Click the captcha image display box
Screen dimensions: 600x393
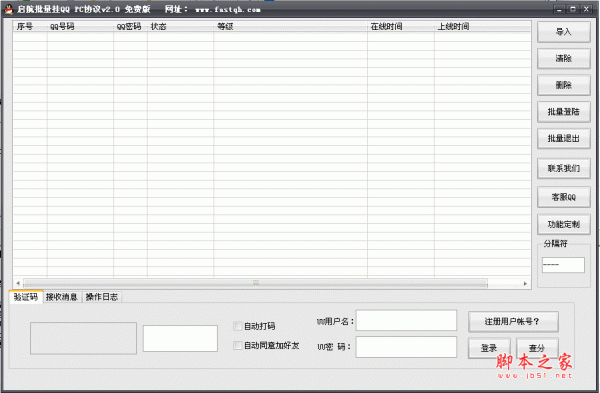pyautogui.click(x=83, y=338)
